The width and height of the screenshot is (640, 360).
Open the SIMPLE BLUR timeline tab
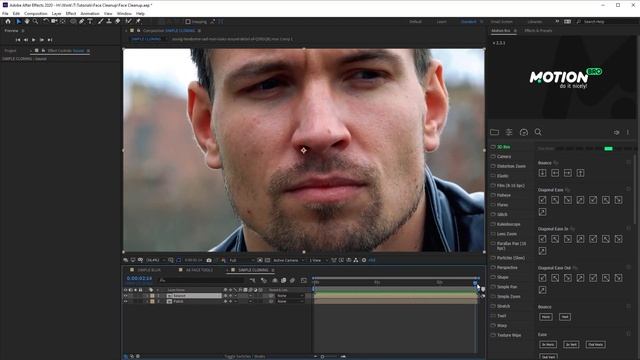[x=149, y=270]
